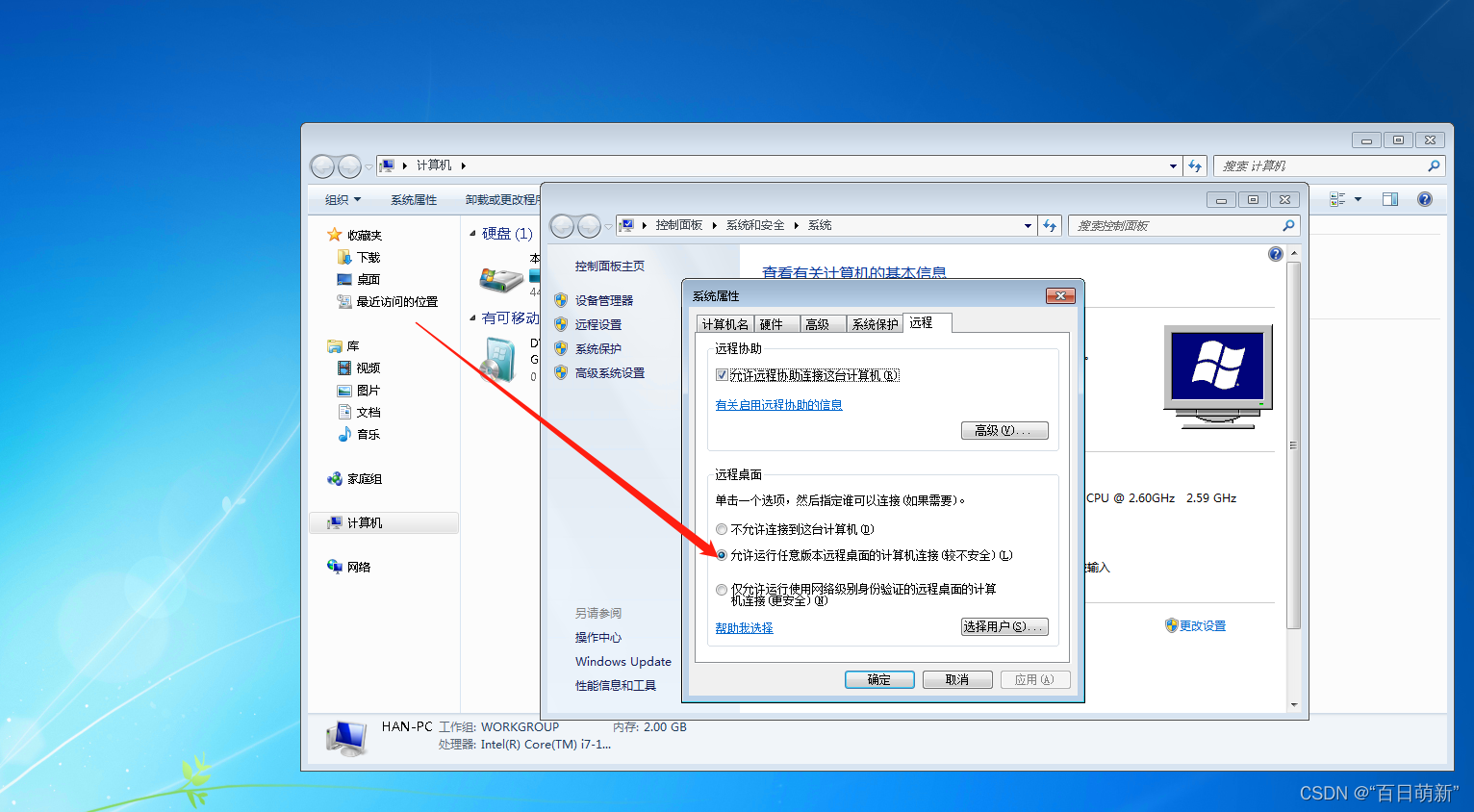This screenshot has width=1474, height=812.
Task: Click the preview pane icon in the toolbar
Action: point(1389,199)
